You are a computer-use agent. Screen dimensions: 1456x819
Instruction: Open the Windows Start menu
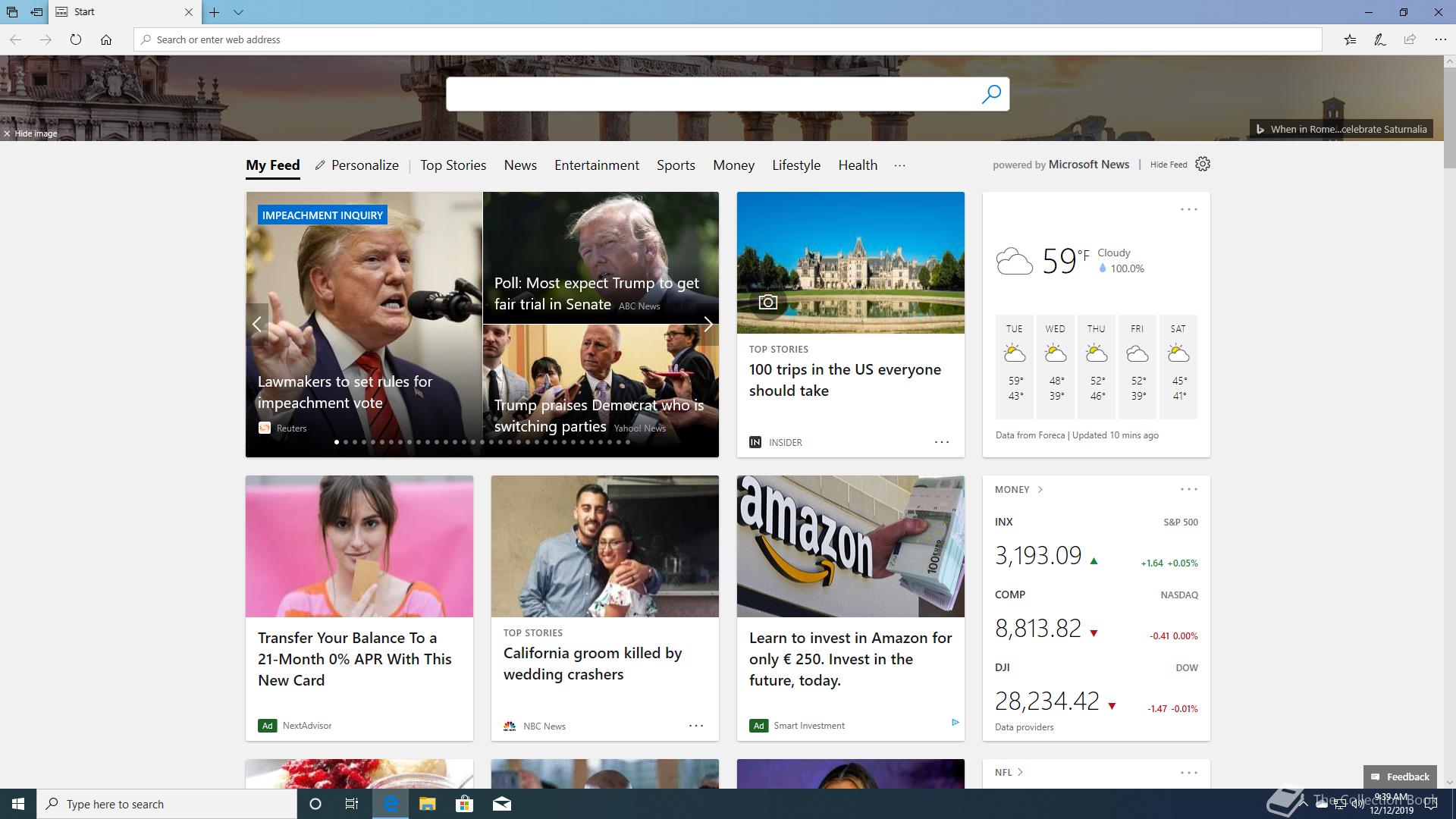pos(18,804)
